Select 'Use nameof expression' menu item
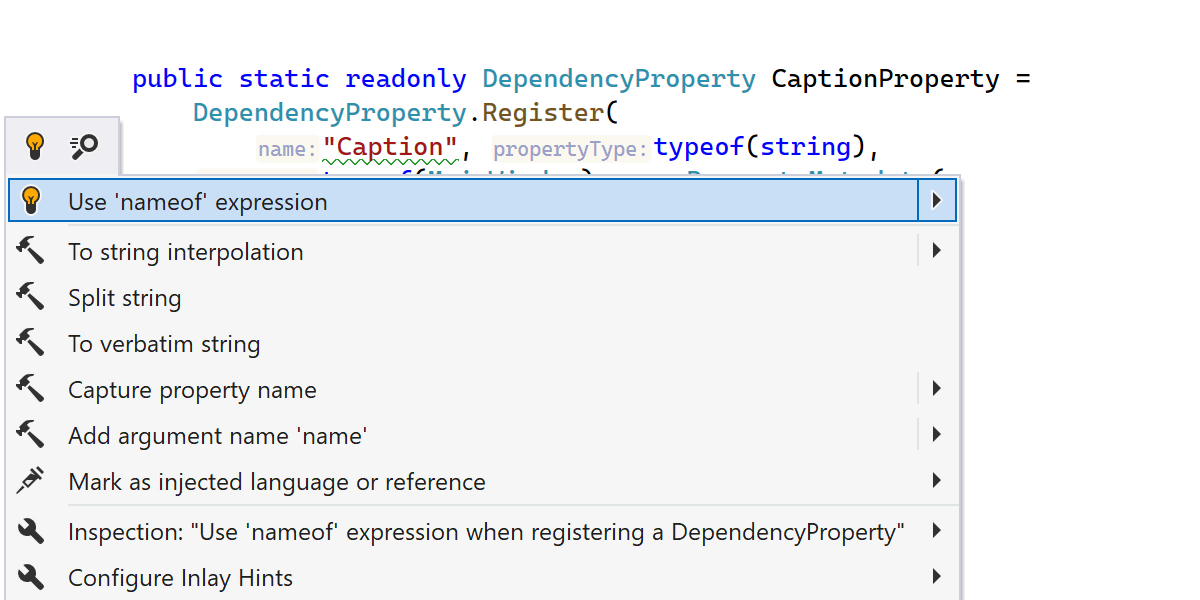1200x600 pixels. tap(198, 202)
